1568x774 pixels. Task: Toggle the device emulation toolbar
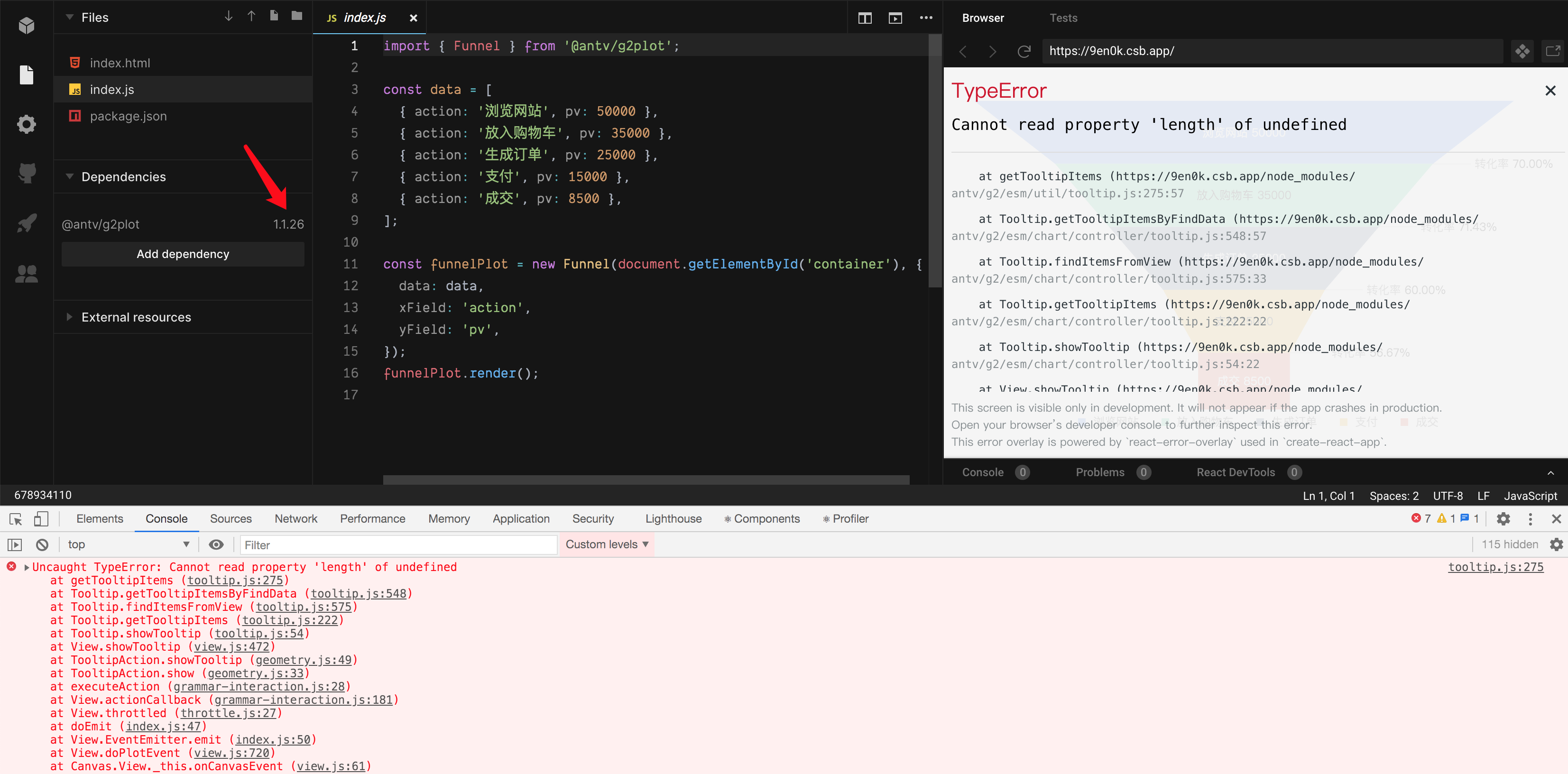tap(41, 519)
